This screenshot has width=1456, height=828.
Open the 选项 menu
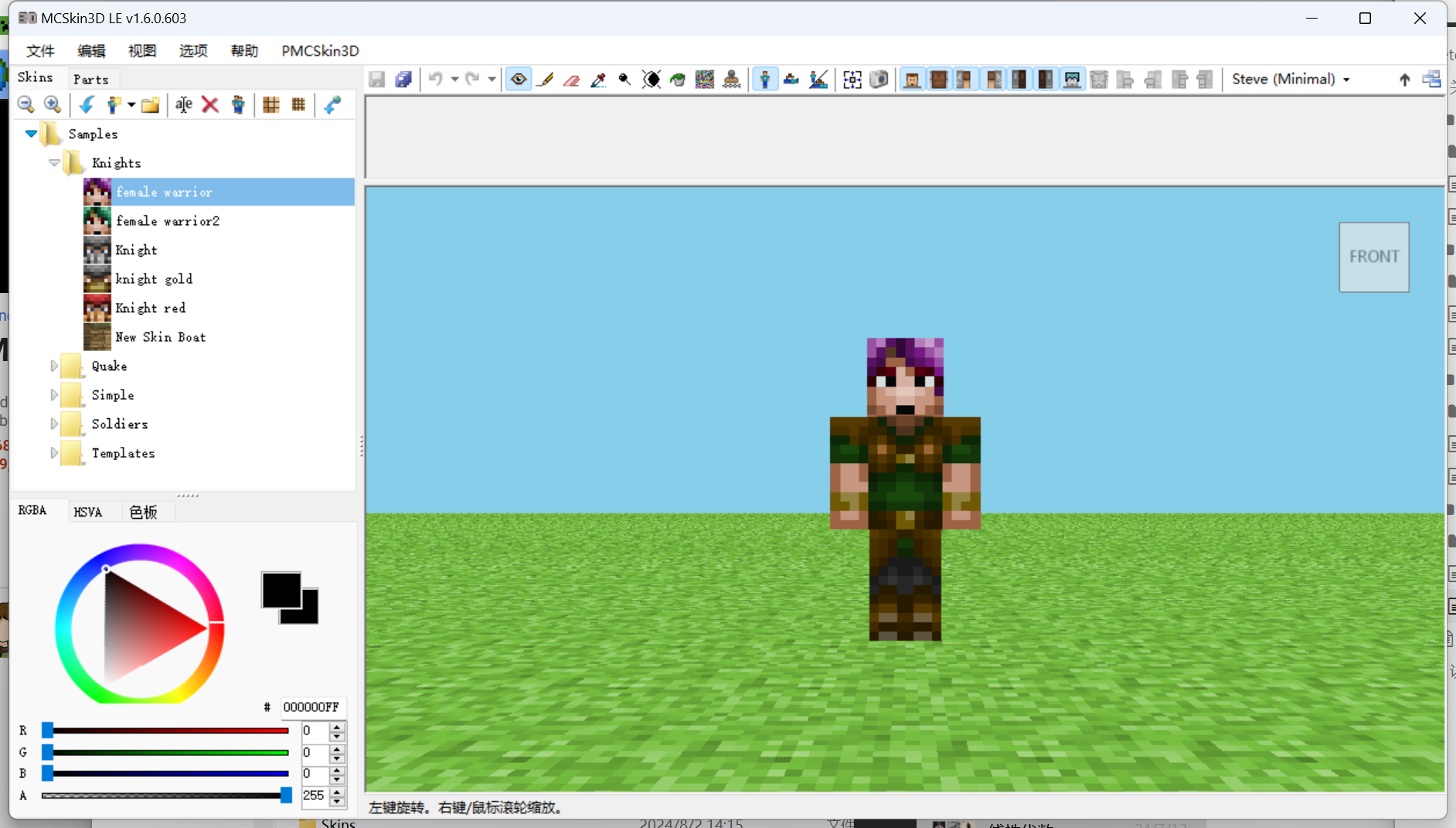coord(193,51)
